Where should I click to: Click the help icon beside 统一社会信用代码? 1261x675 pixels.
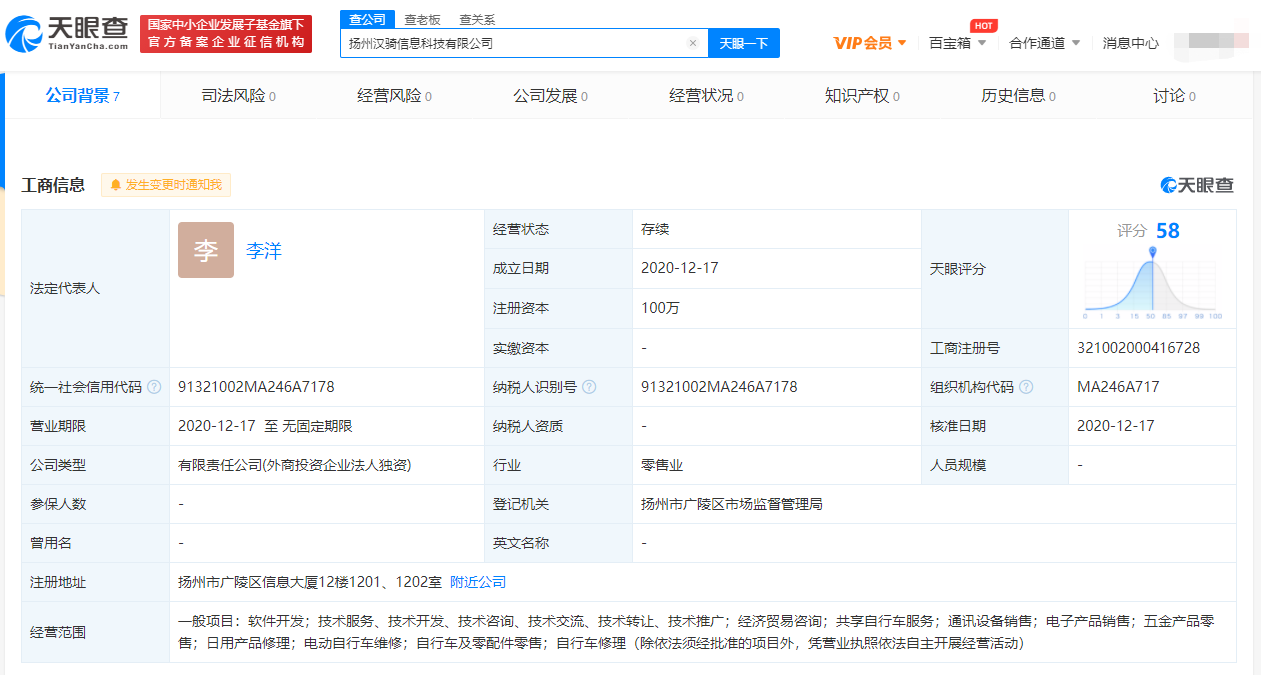(x=154, y=387)
